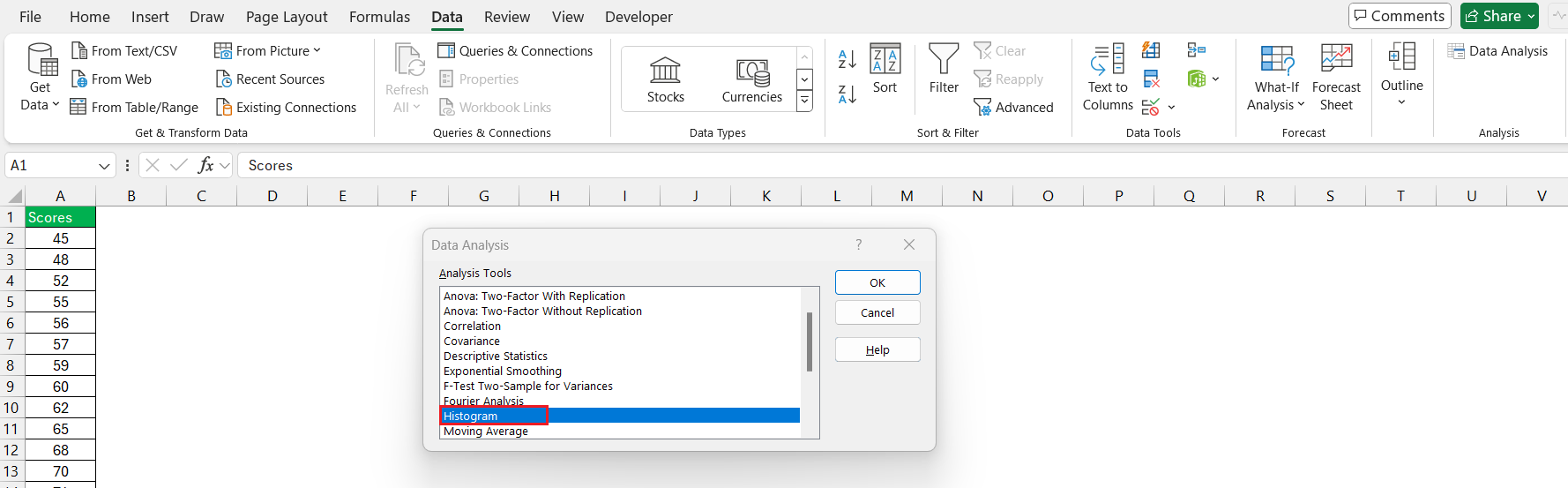Select Anova: Two-Factor With Replication
The image size is (1568, 488).
tap(620, 296)
